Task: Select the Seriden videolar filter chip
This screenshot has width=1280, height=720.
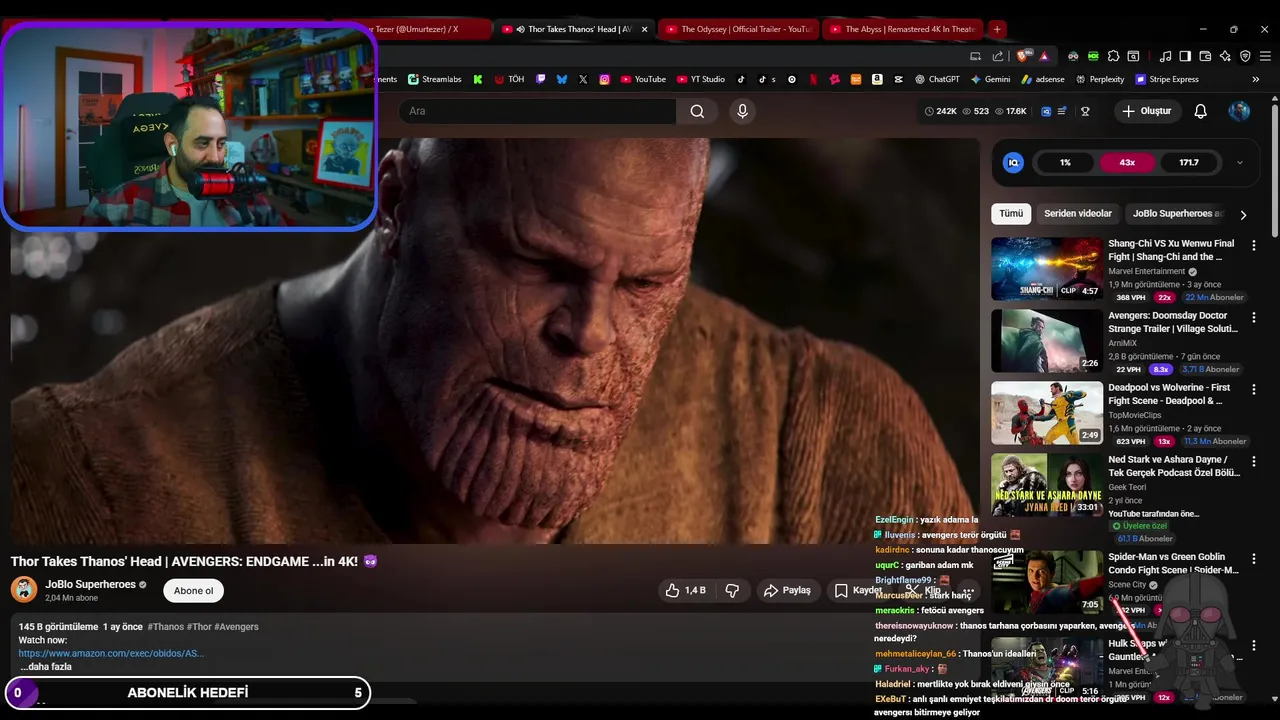Action: pos(1078,214)
